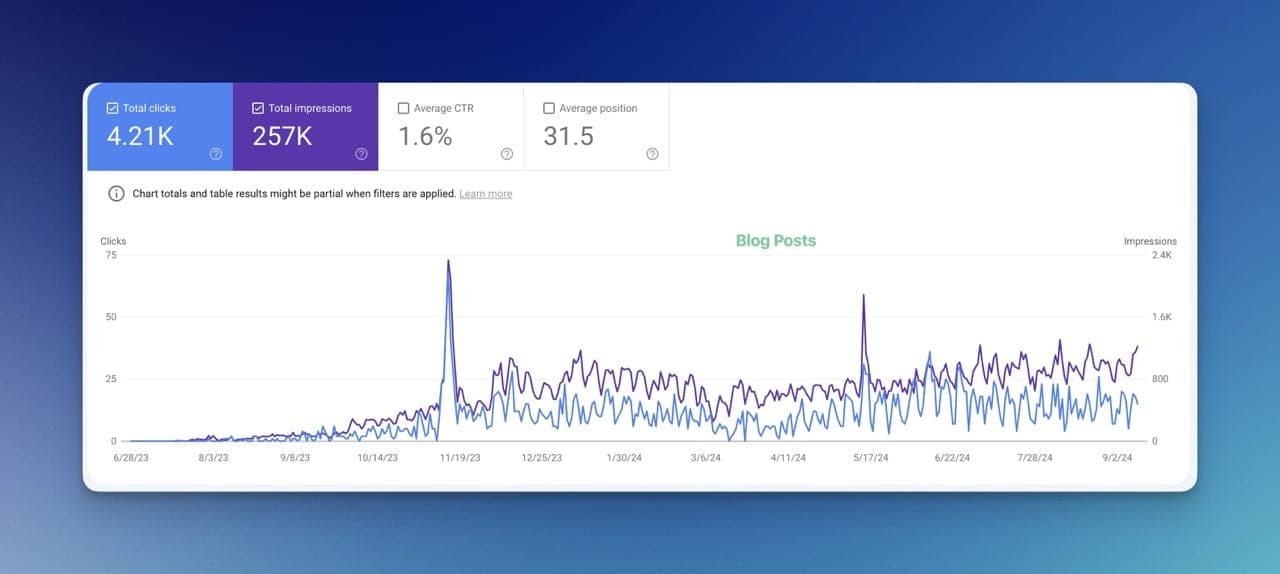
Task: Open the help icon in Average position card
Action: [652, 154]
